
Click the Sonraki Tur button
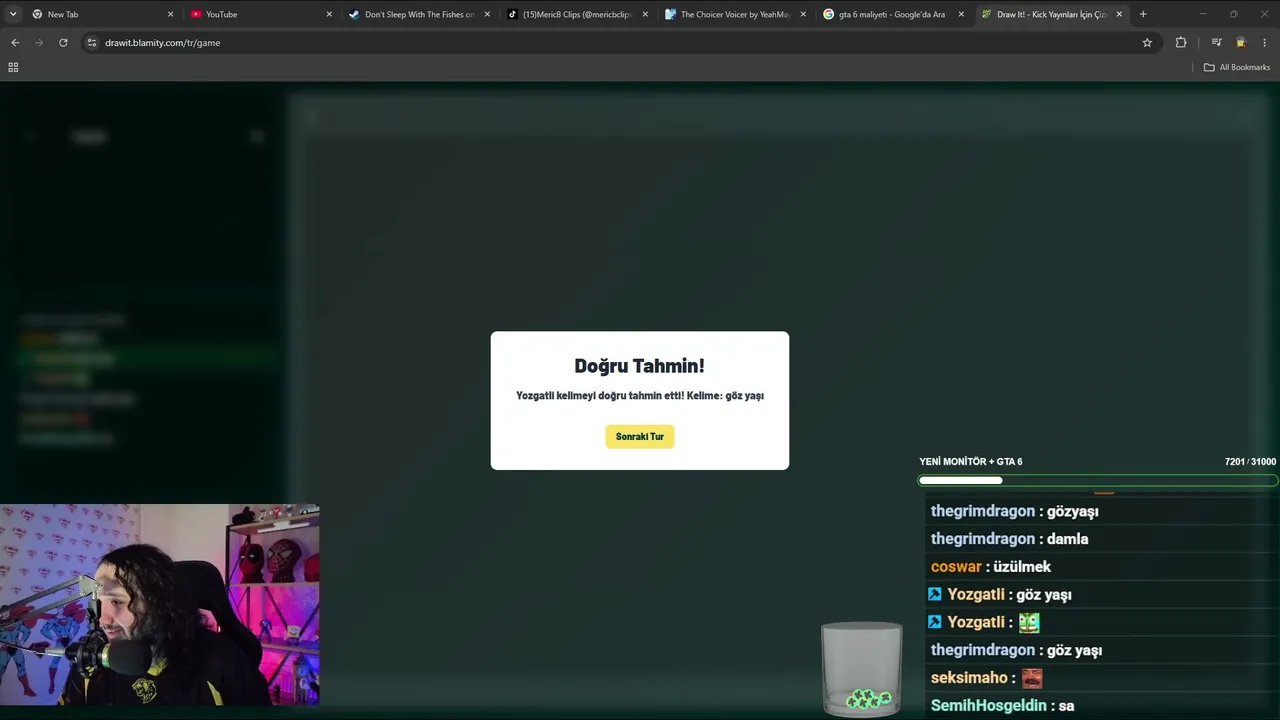pos(639,436)
